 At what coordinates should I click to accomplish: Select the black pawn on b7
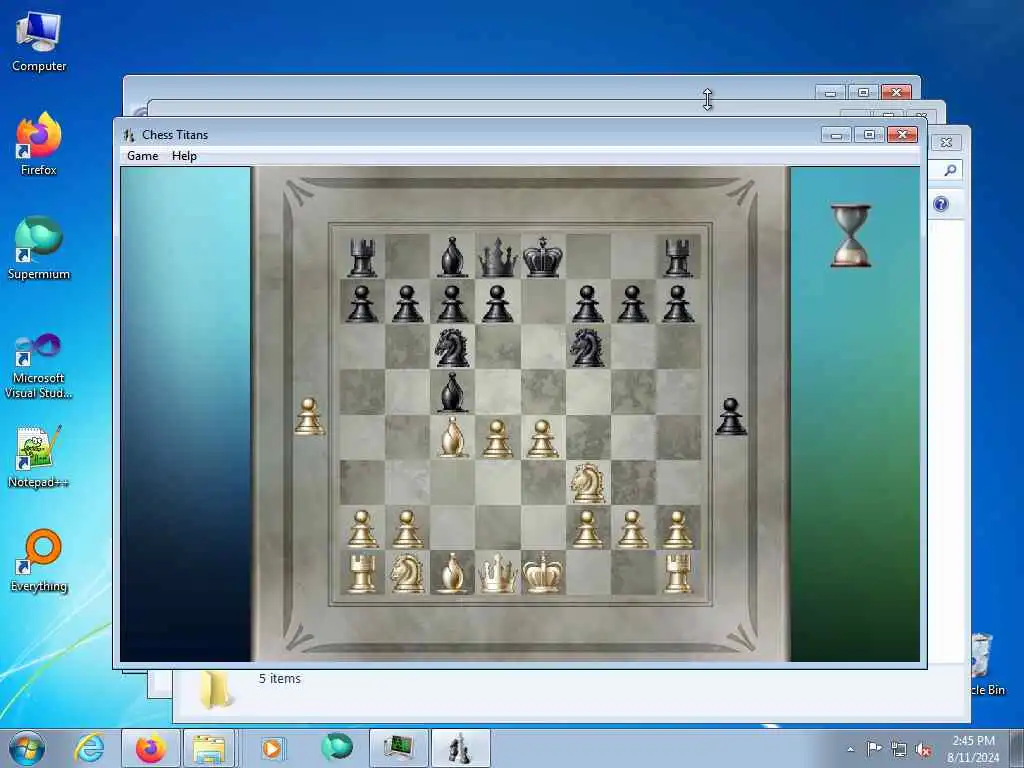point(407,304)
